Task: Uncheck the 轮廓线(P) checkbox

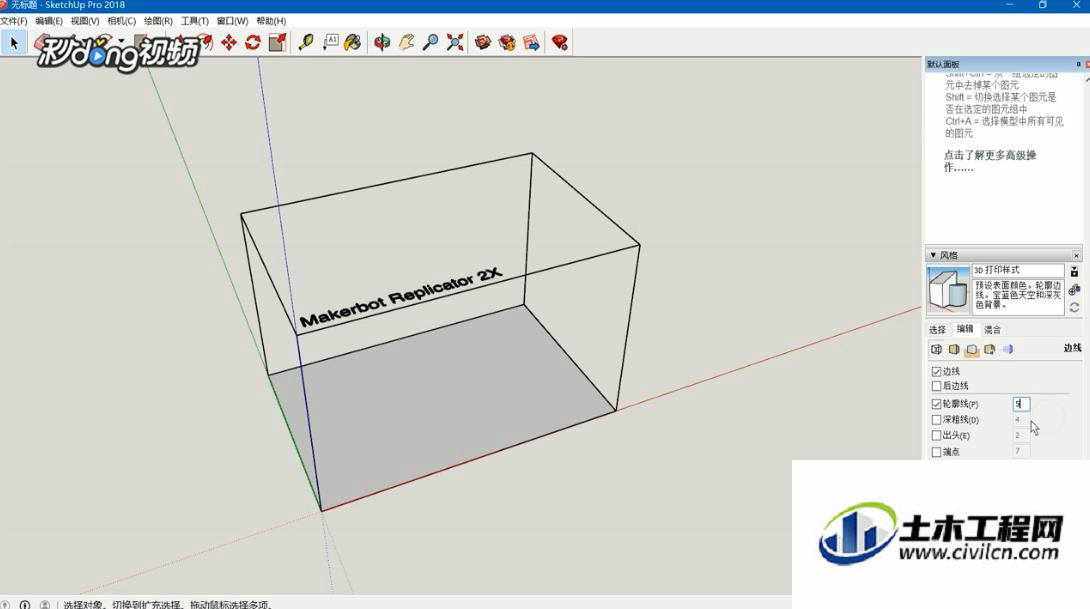Action: point(936,404)
